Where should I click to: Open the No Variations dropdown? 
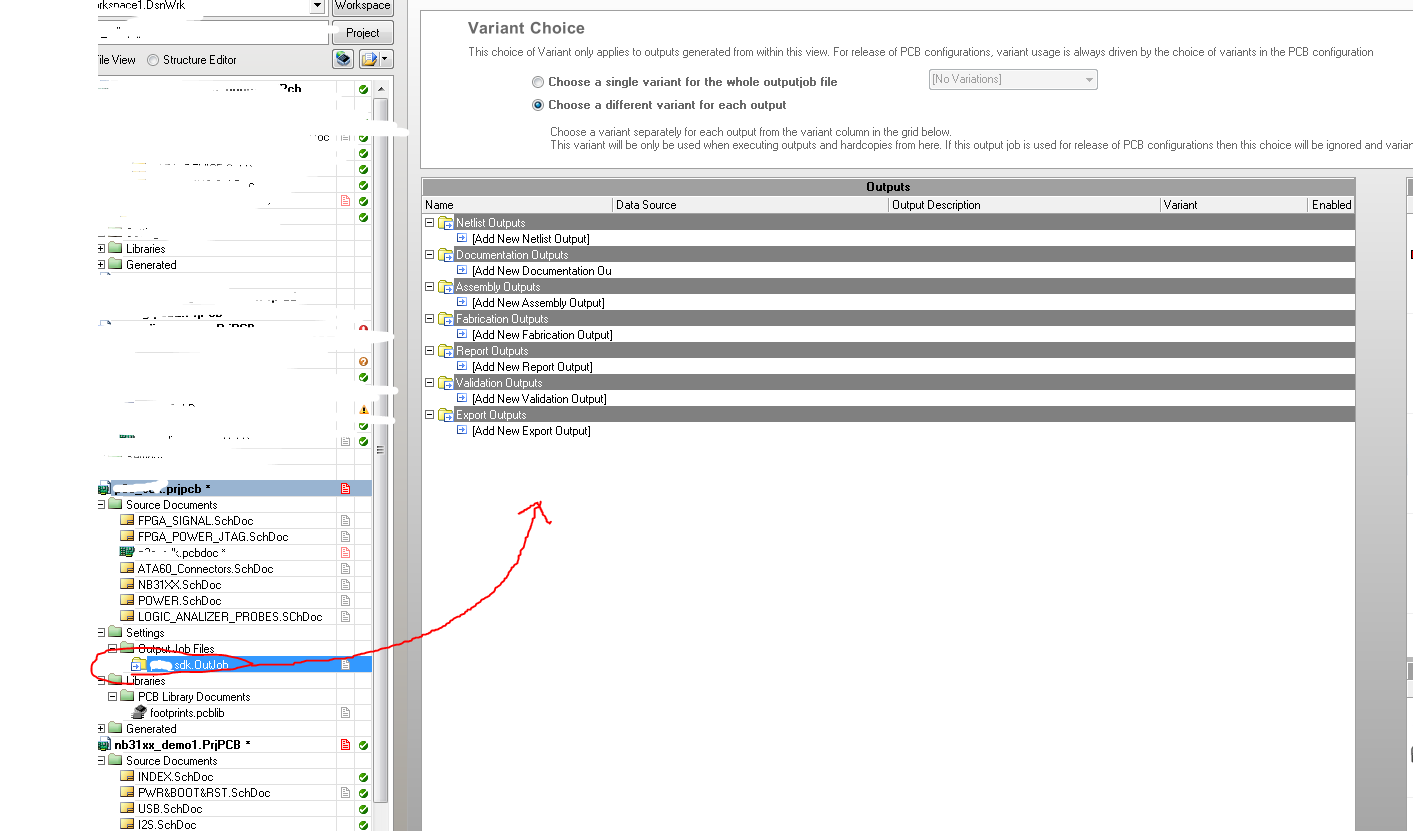coord(1088,80)
